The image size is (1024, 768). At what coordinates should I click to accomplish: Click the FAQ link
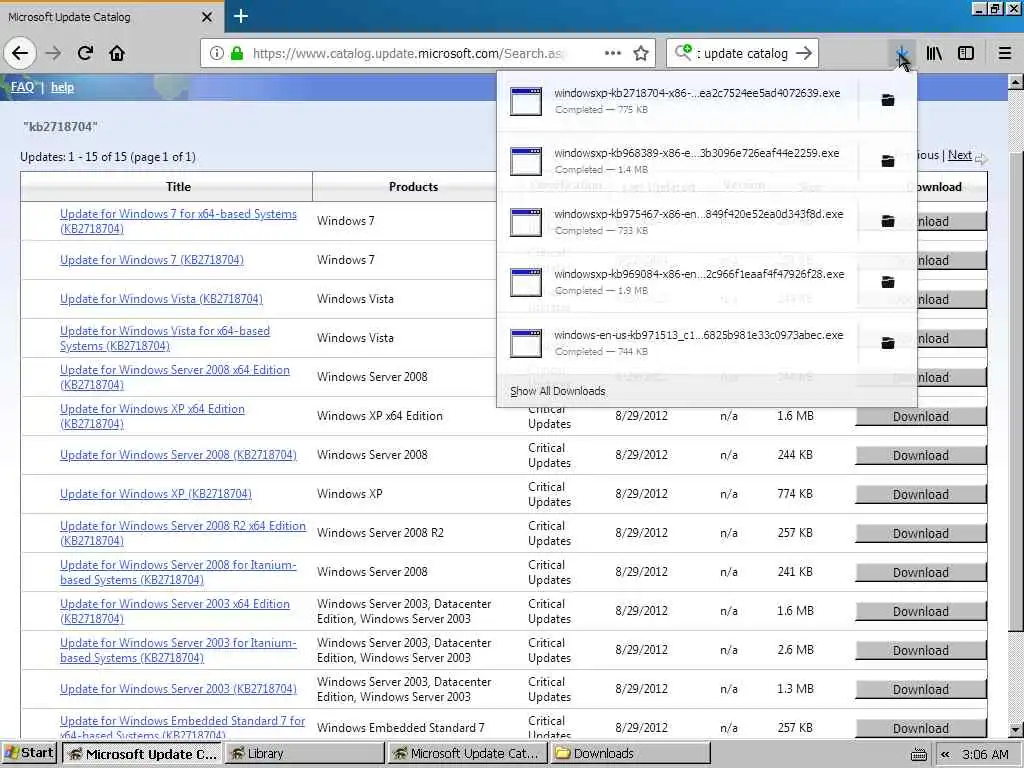point(22,87)
